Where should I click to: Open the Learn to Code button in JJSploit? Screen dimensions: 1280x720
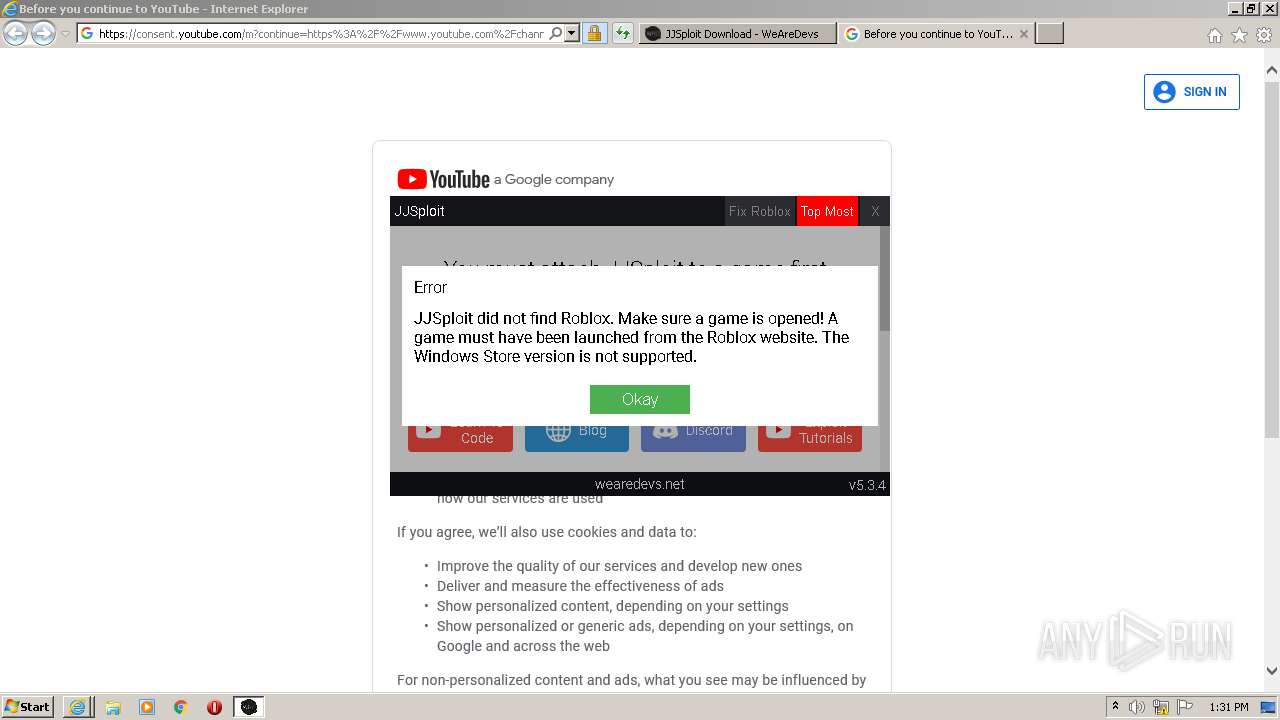click(460, 433)
